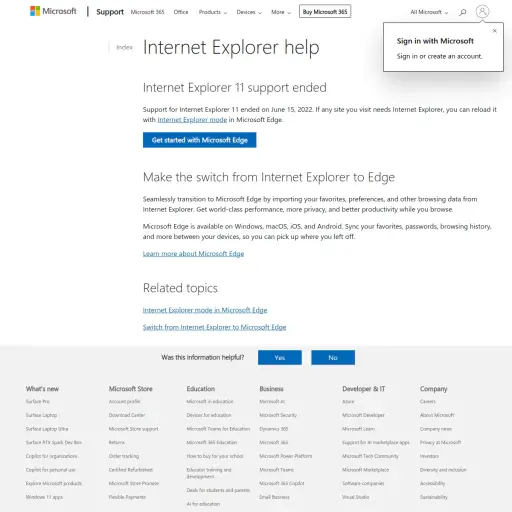The image size is (512, 512).
Task: Open Microsoft Store support link
Action: [x=134, y=429]
